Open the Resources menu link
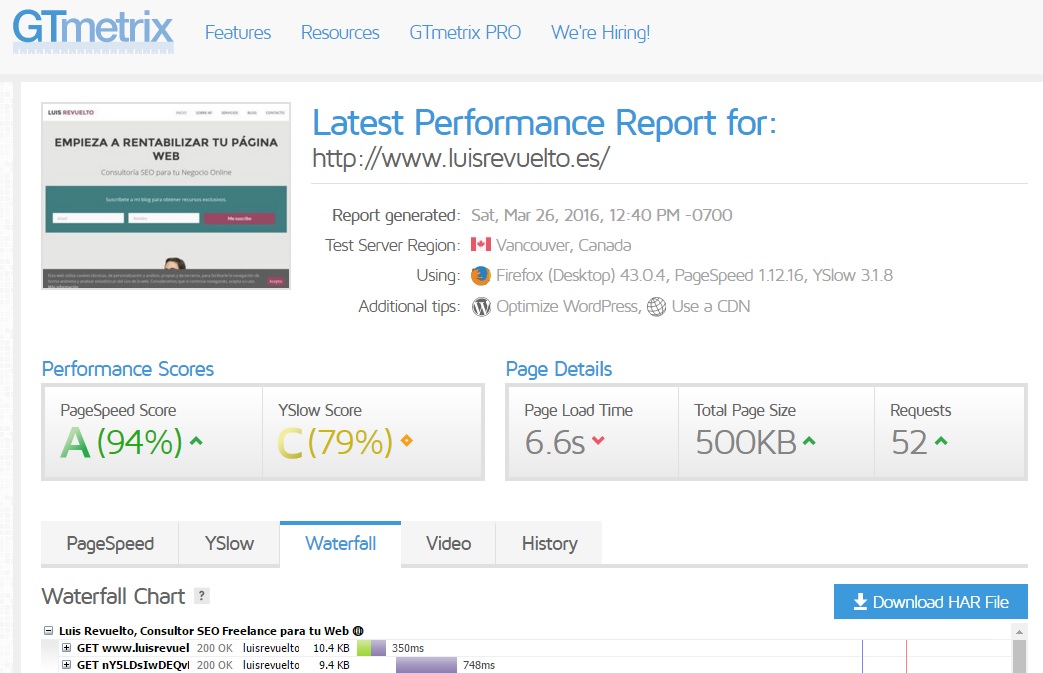 [x=340, y=33]
